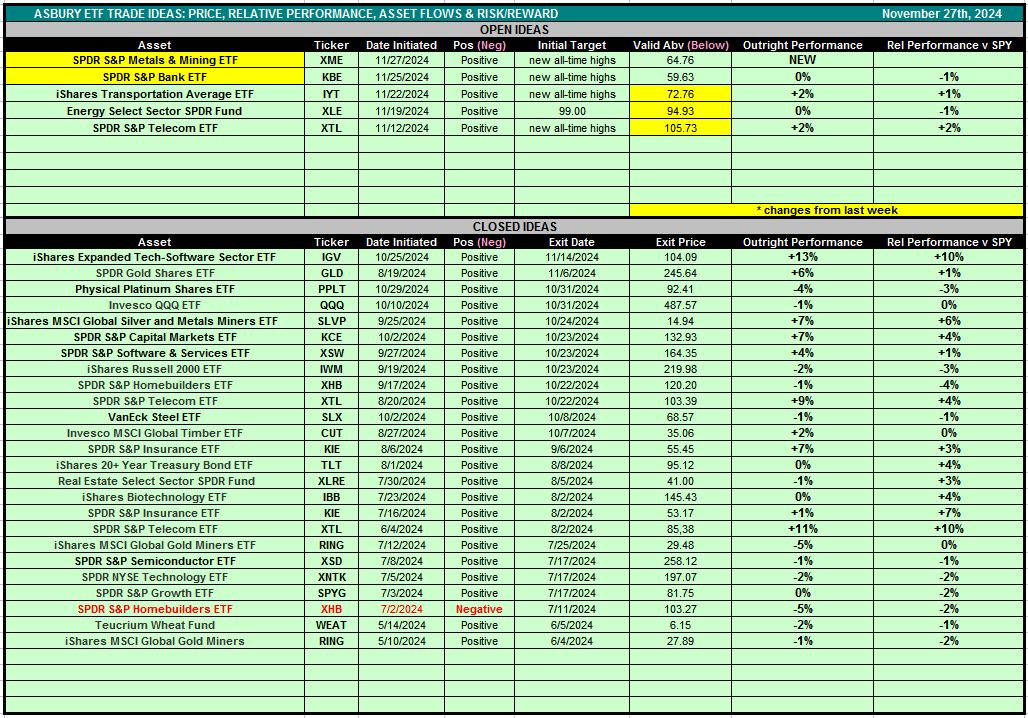The height and width of the screenshot is (718, 1028).
Task: Select the OPEN IDEAS section header
Action: 513,30
